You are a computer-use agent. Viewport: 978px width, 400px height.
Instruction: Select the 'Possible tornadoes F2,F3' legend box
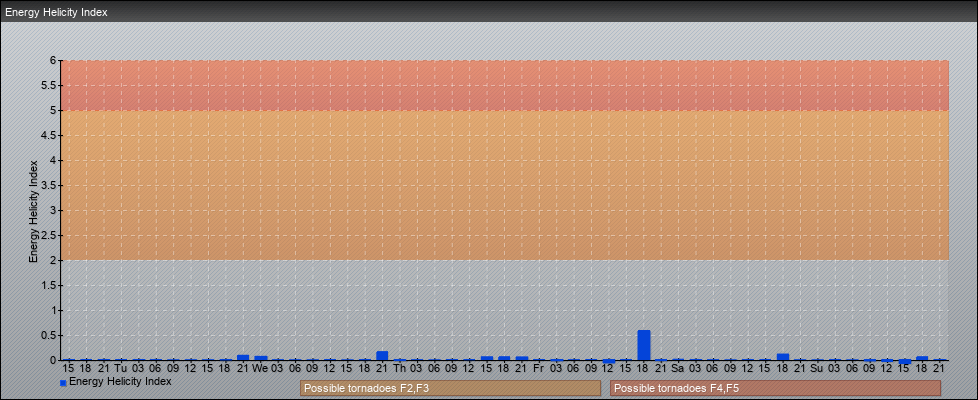450,388
